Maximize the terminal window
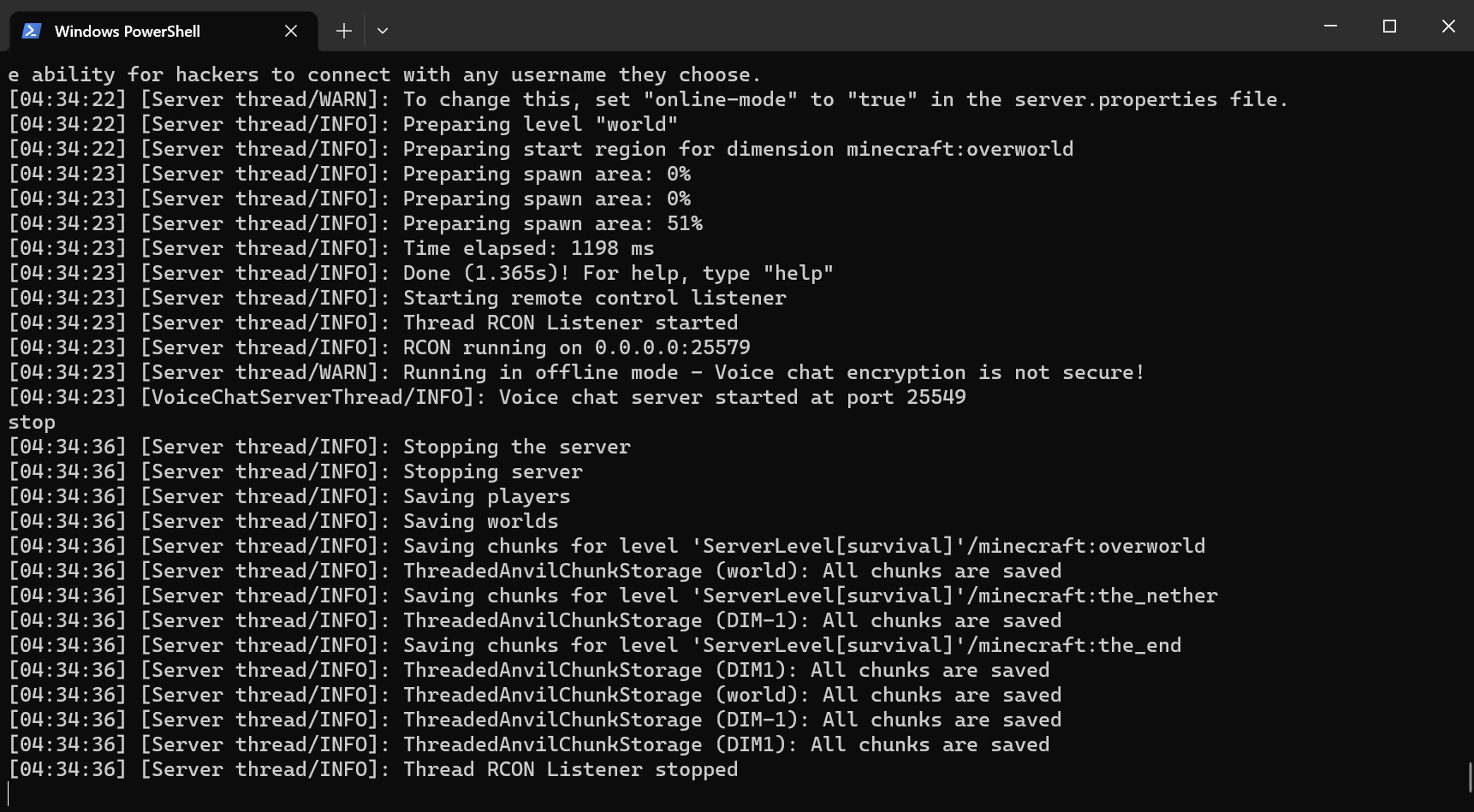Viewport: 1474px width, 812px height. tap(1388, 27)
